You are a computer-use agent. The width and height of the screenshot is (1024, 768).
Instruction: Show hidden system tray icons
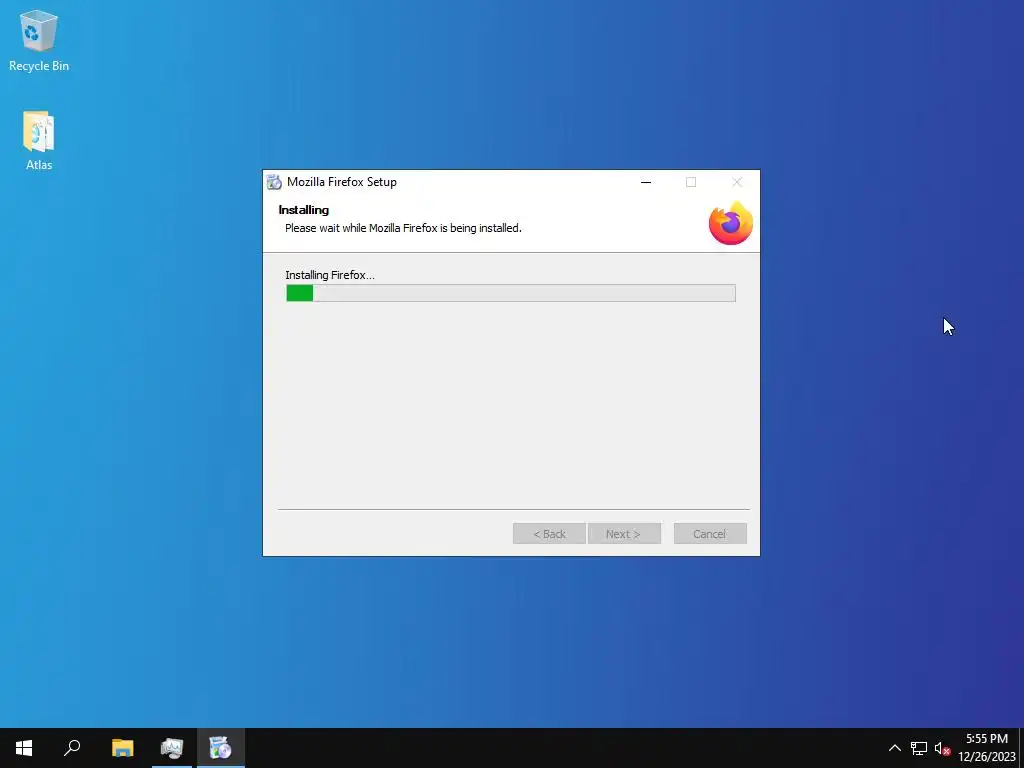895,748
